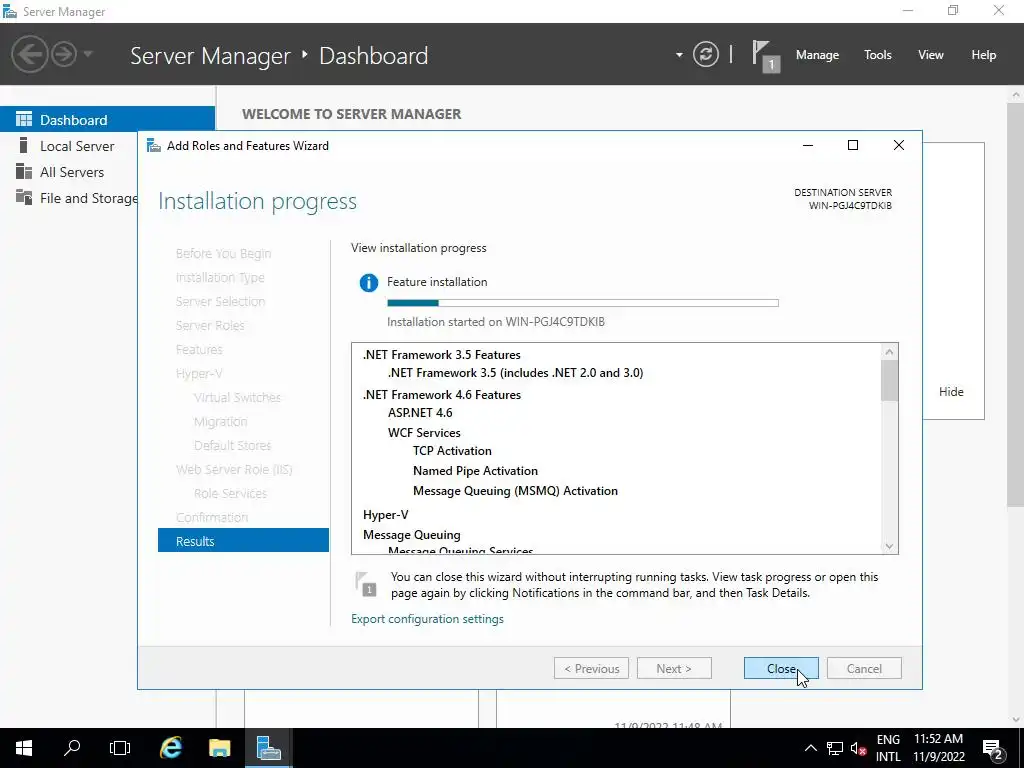Click the Server Manager main scrollbar thumb
The height and width of the screenshot is (768, 1024).
click(1016, 304)
